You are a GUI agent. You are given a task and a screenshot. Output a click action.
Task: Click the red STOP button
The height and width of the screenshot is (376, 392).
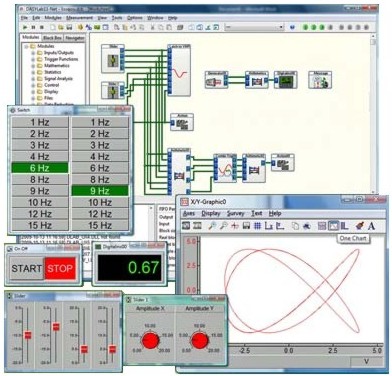point(60,268)
